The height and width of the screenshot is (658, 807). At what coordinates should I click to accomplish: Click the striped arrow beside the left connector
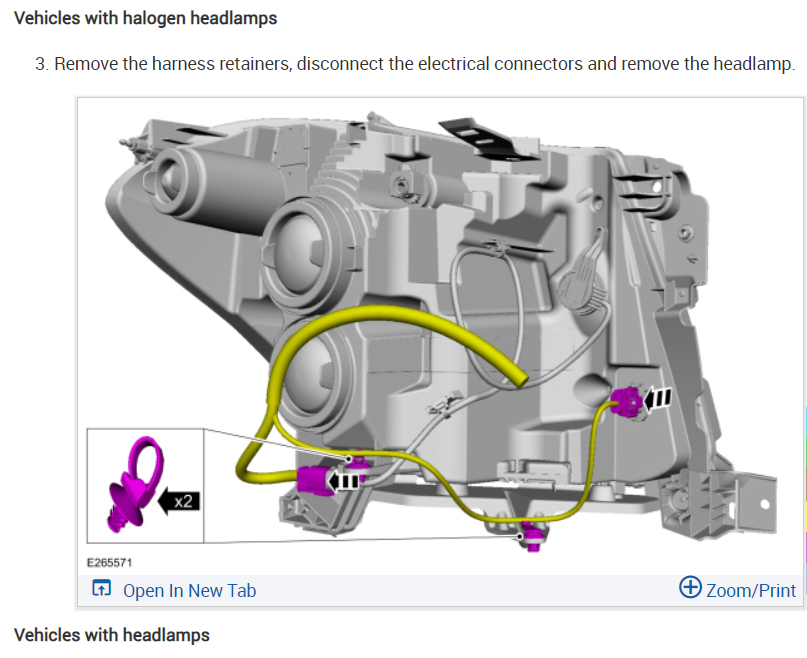point(344,481)
